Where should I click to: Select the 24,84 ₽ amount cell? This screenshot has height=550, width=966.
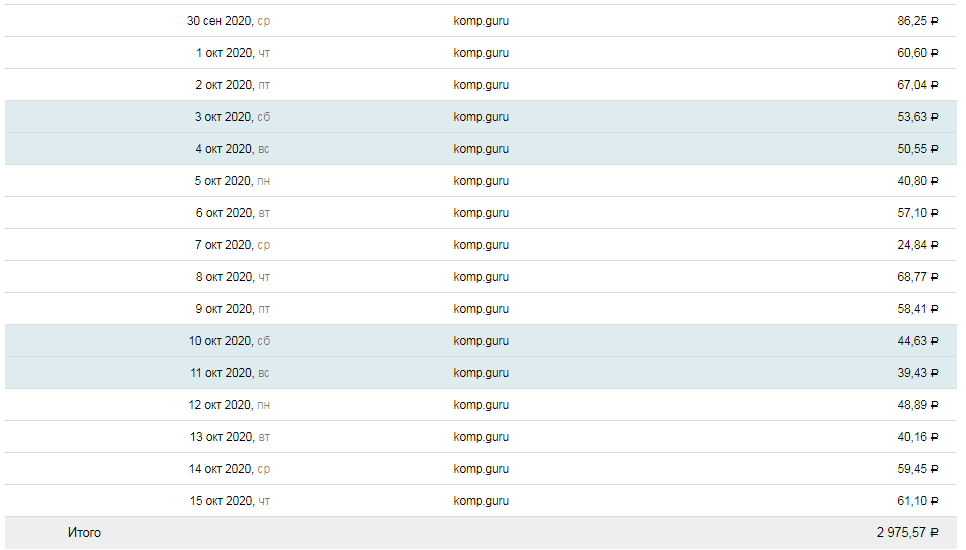pyautogui.click(x=918, y=245)
